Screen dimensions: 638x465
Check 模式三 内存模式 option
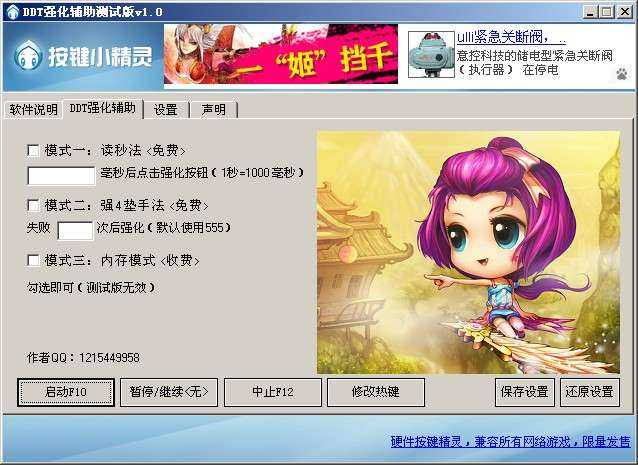pyautogui.click(x=33, y=260)
